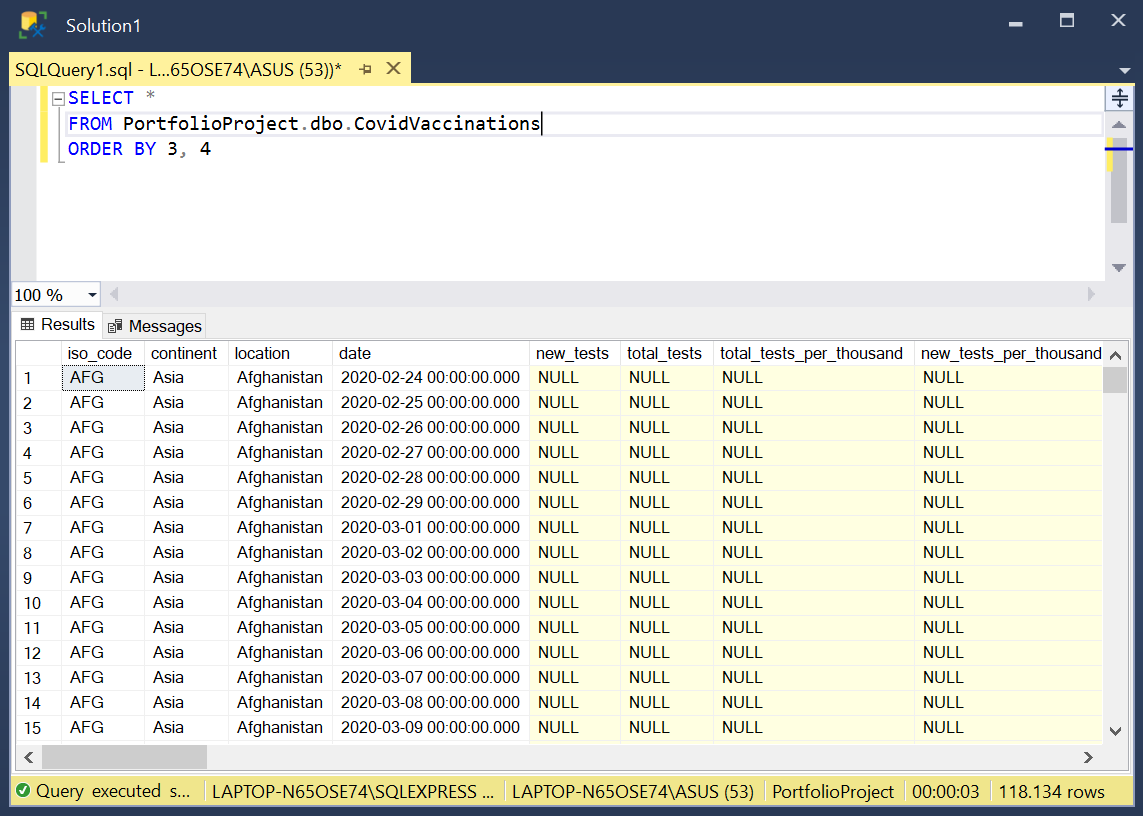Click editor horizontal scroll left arrow
1143x816 pixels.
click(x=114, y=294)
